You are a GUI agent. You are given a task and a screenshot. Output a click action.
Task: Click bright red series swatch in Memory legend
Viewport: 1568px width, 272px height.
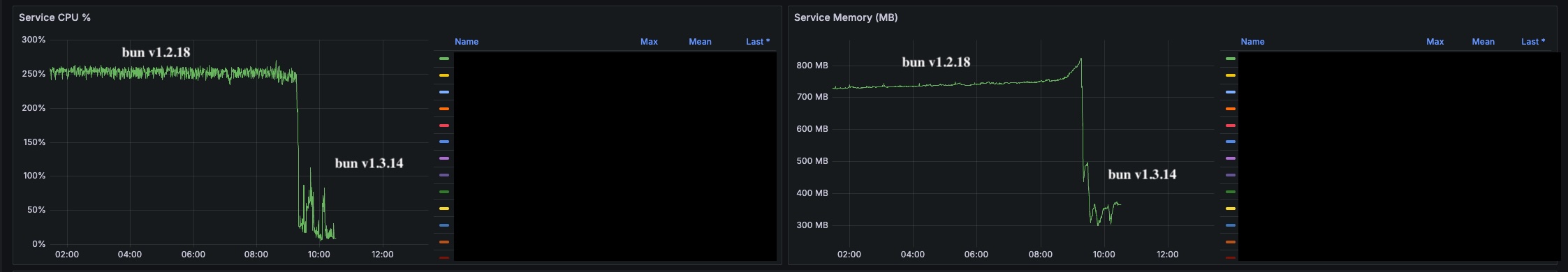pyautogui.click(x=1231, y=126)
